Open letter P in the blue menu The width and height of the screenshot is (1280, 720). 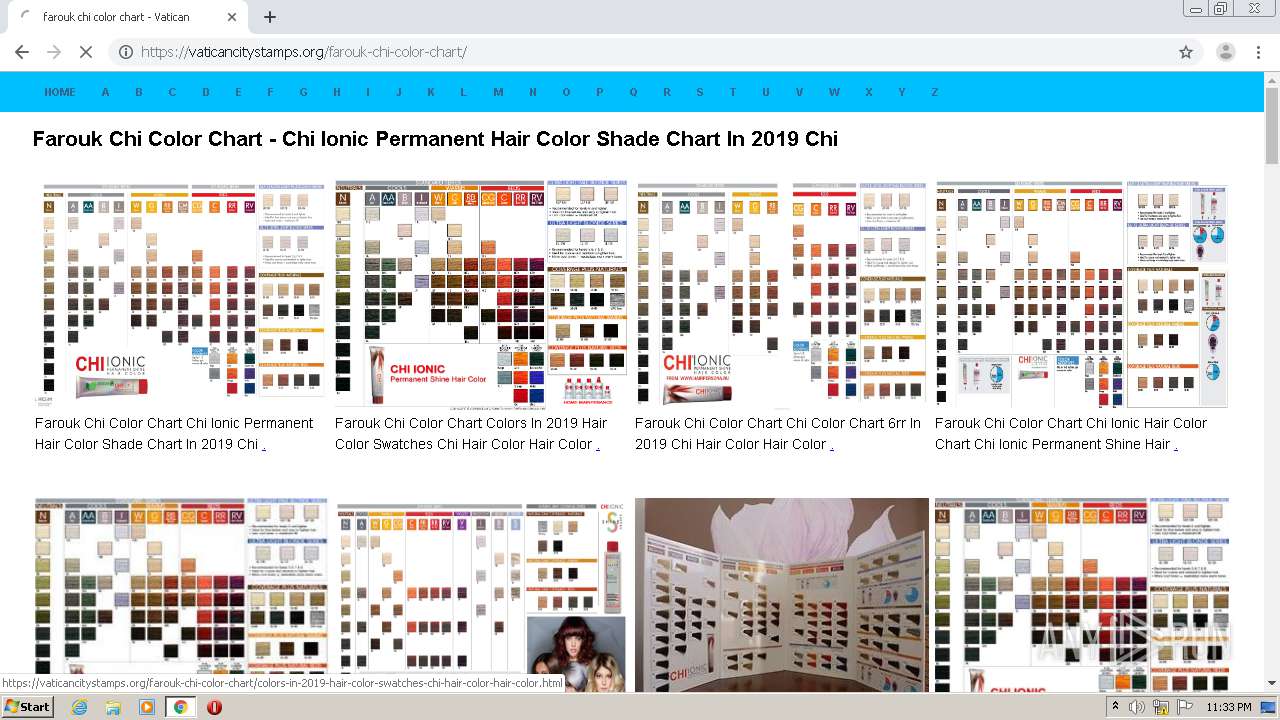tap(600, 92)
